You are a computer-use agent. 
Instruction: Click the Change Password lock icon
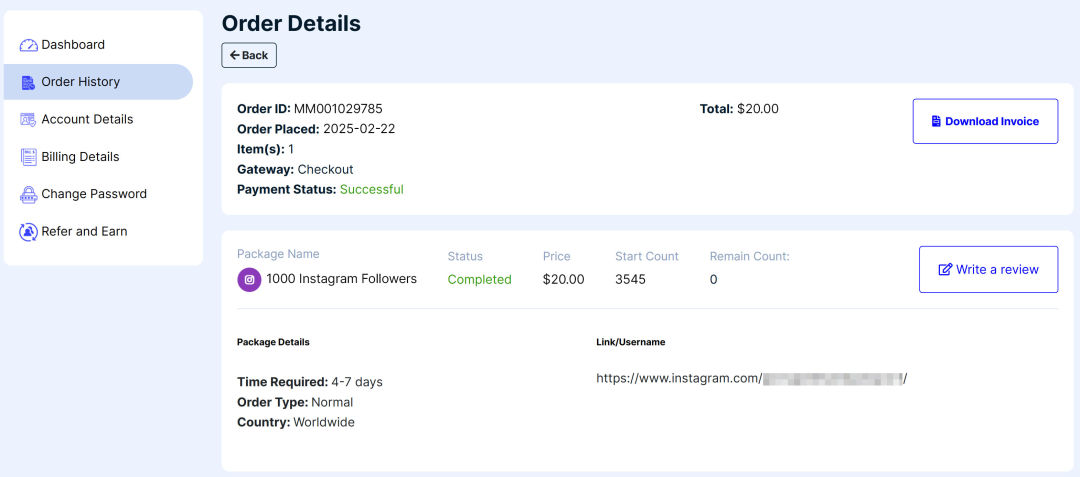28,194
